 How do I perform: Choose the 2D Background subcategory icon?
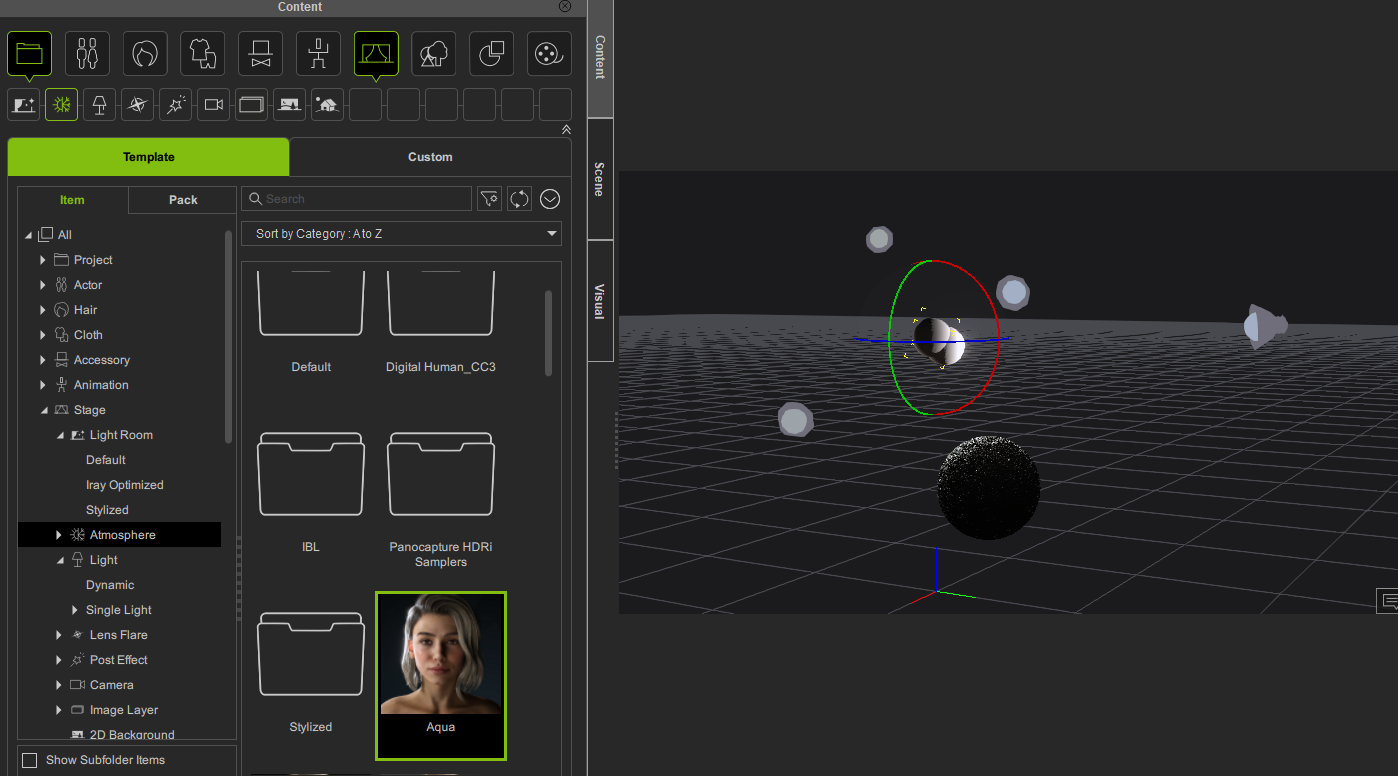(290, 104)
